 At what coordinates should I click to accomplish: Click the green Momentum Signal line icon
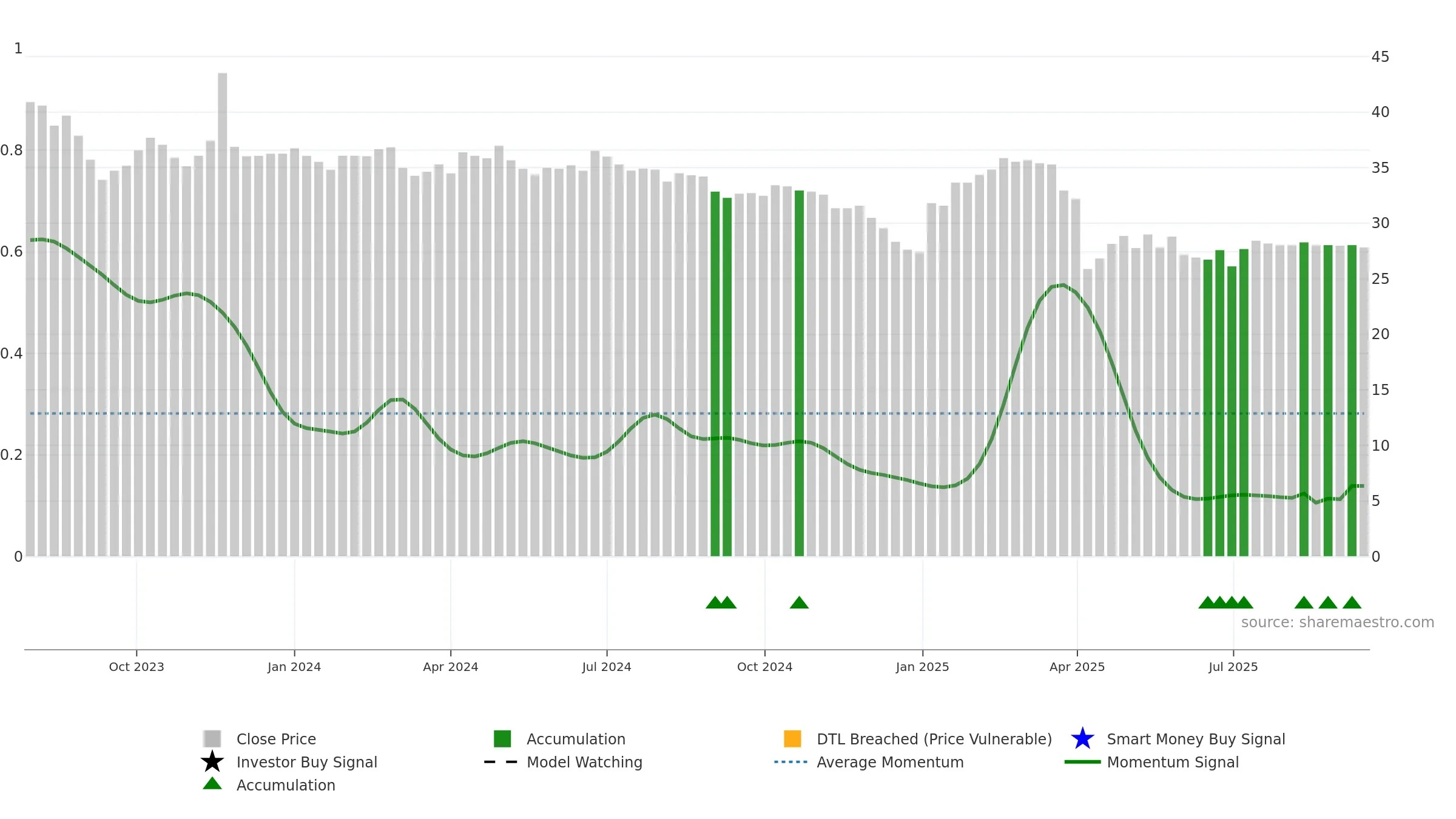coord(1082,762)
